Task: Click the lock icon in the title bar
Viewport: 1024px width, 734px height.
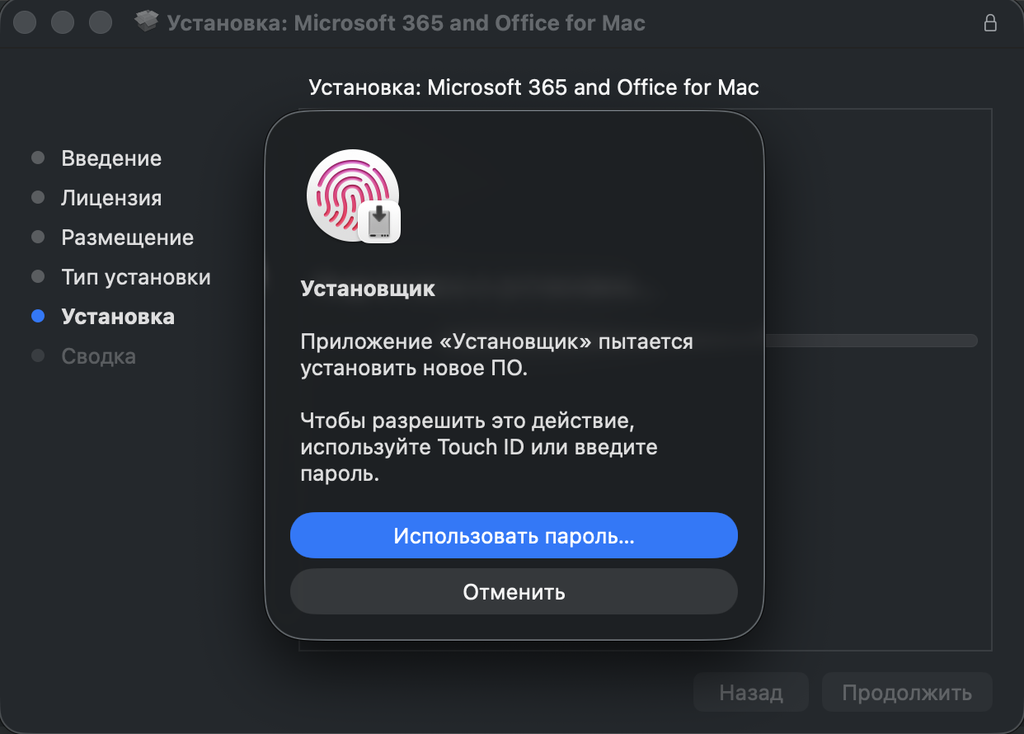Action: pos(990,23)
